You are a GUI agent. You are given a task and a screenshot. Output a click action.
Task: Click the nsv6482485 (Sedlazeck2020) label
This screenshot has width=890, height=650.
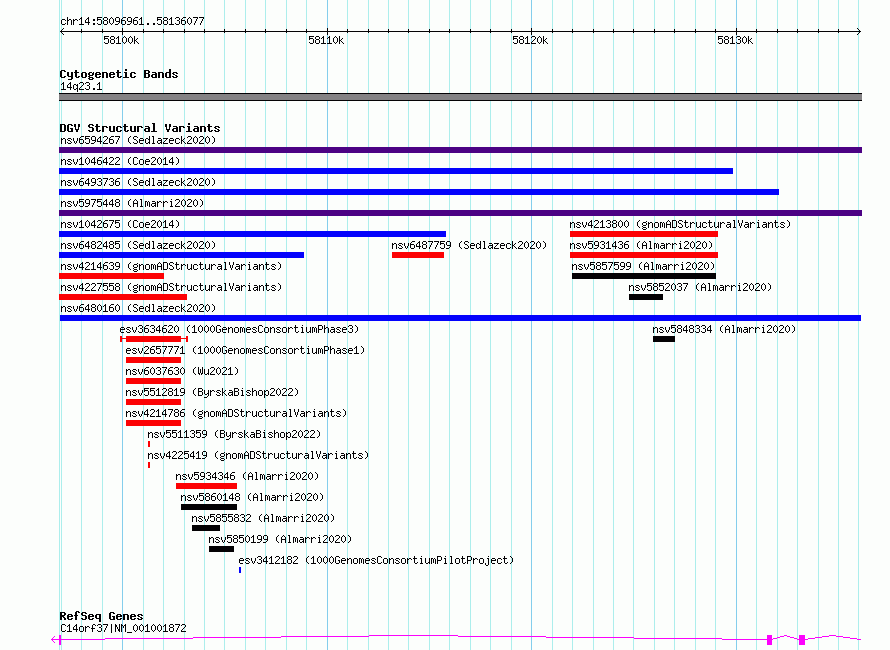[x=138, y=245]
